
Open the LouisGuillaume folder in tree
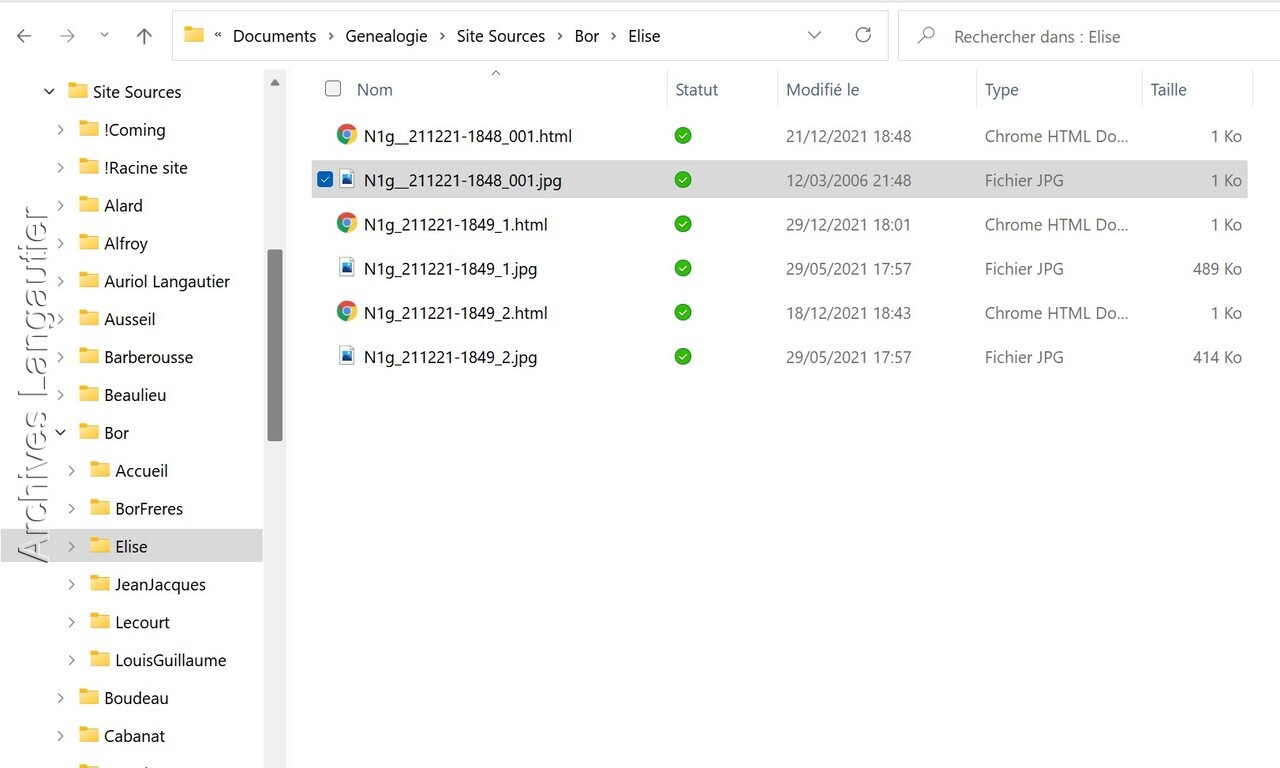coord(171,661)
